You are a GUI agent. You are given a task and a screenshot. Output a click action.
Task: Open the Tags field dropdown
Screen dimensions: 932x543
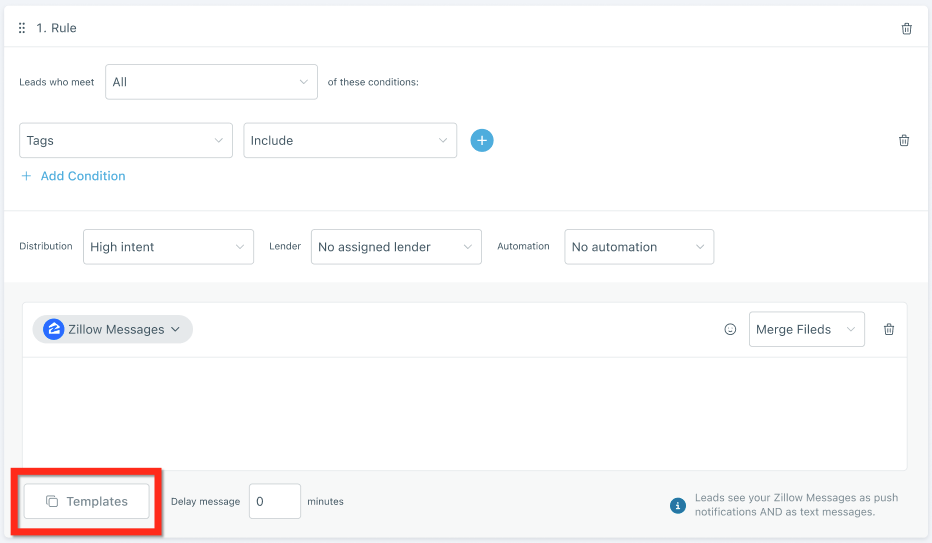[125, 141]
